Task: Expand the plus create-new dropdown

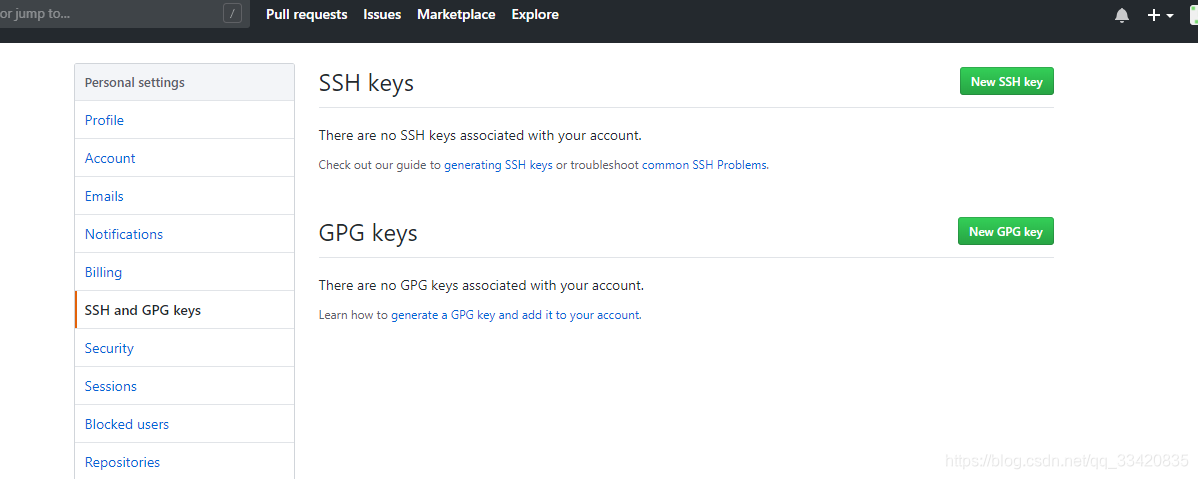Action: pyautogui.click(x=1161, y=15)
